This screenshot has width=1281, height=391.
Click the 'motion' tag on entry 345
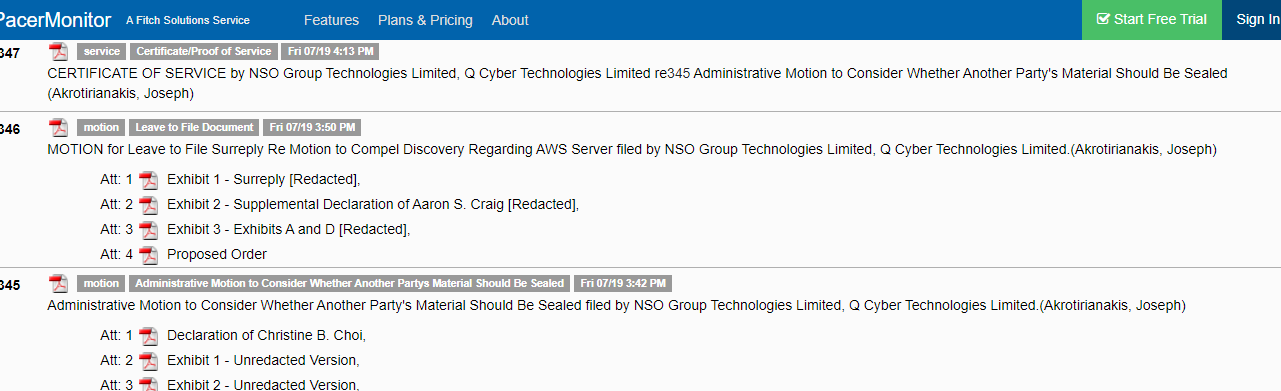(101, 283)
